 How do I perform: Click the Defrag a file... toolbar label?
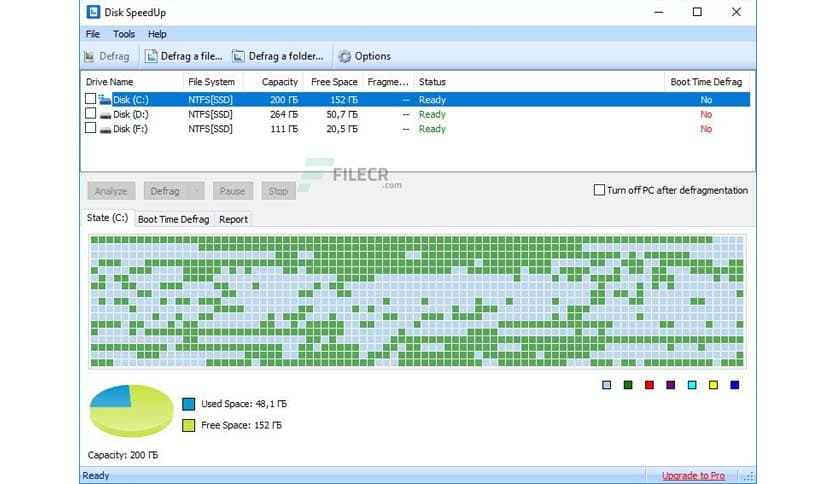[191, 56]
